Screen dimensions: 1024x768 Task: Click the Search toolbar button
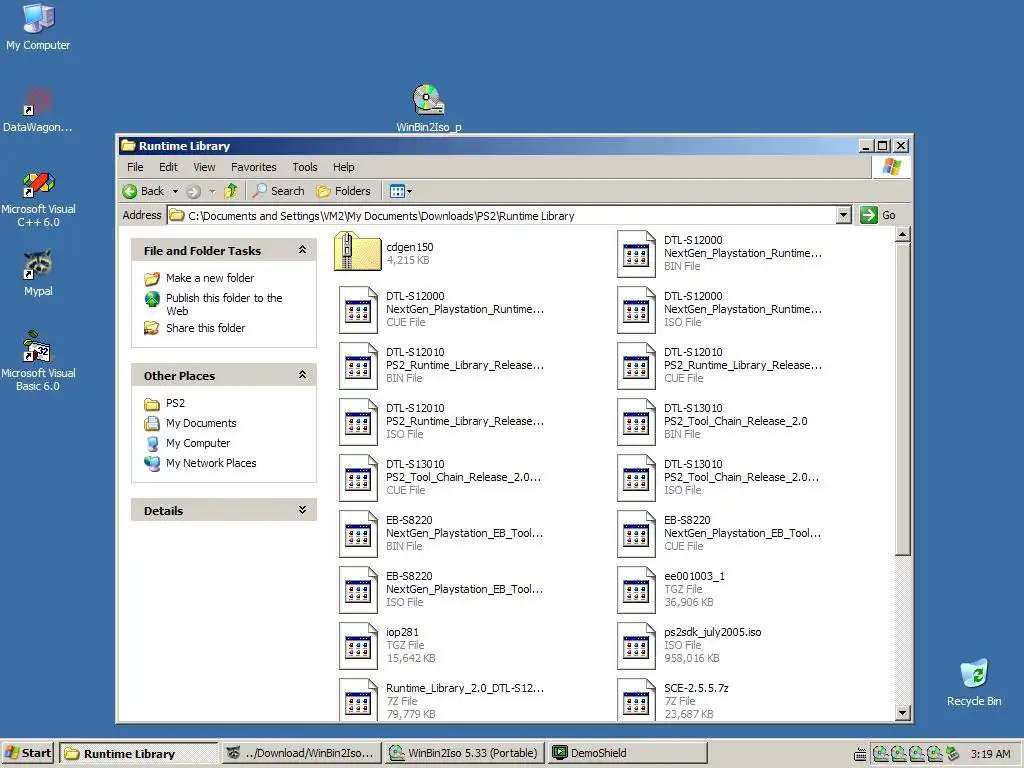pyautogui.click(x=279, y=191)
